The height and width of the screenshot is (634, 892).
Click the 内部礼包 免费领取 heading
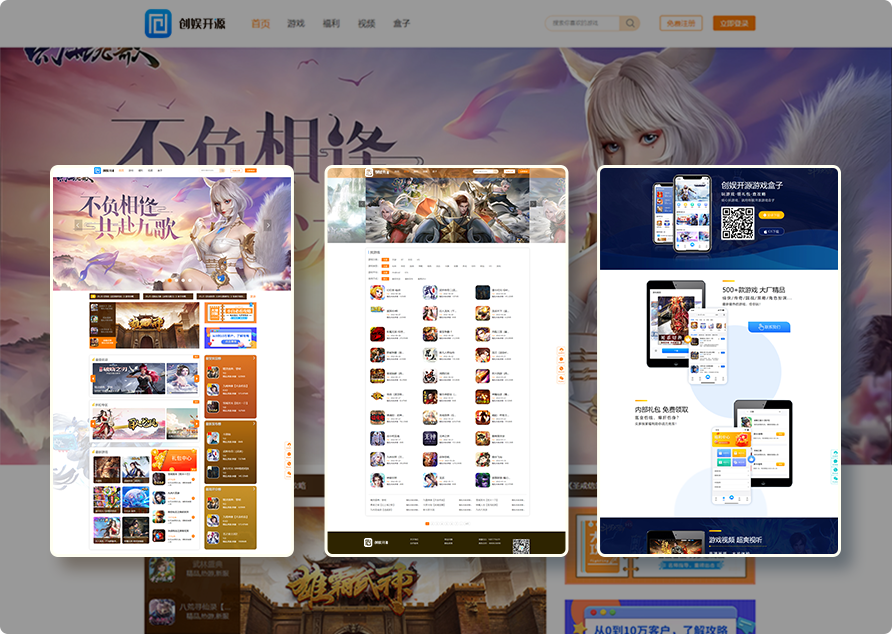[x=662, y=409]
